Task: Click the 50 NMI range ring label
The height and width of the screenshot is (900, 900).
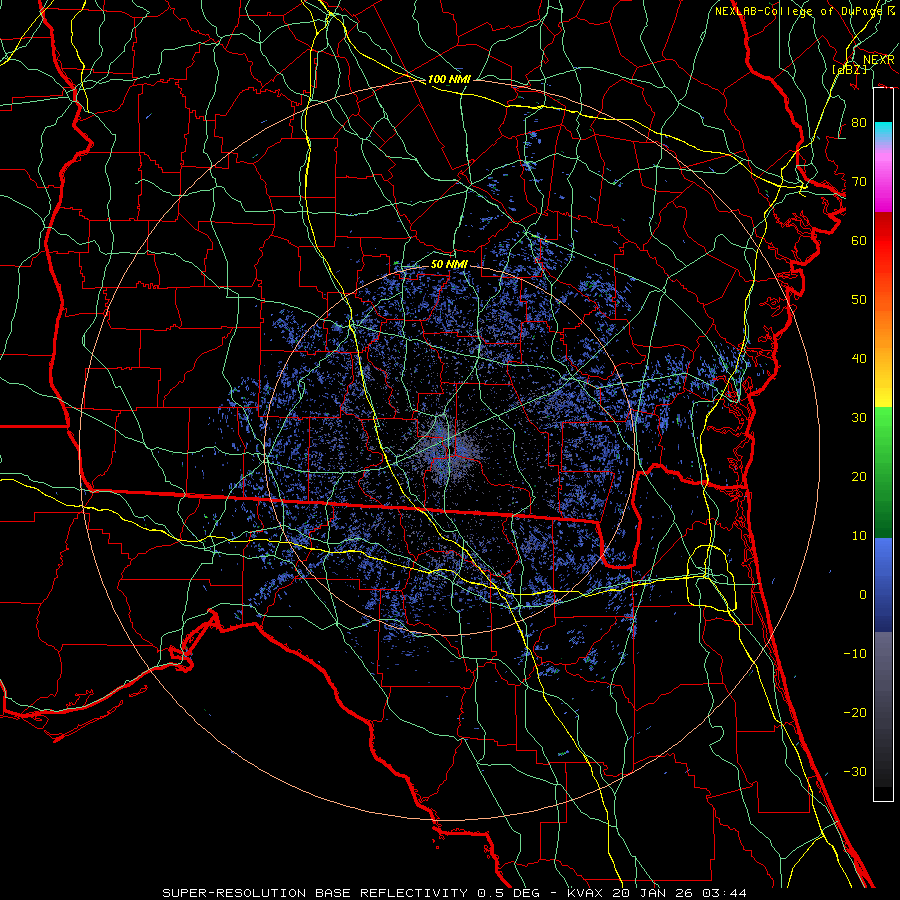Action: point(449,264)
